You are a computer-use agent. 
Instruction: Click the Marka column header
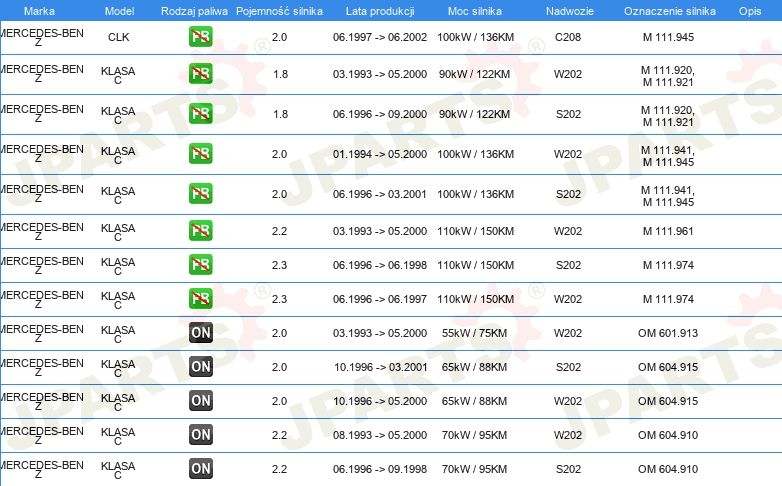[39, 11]
